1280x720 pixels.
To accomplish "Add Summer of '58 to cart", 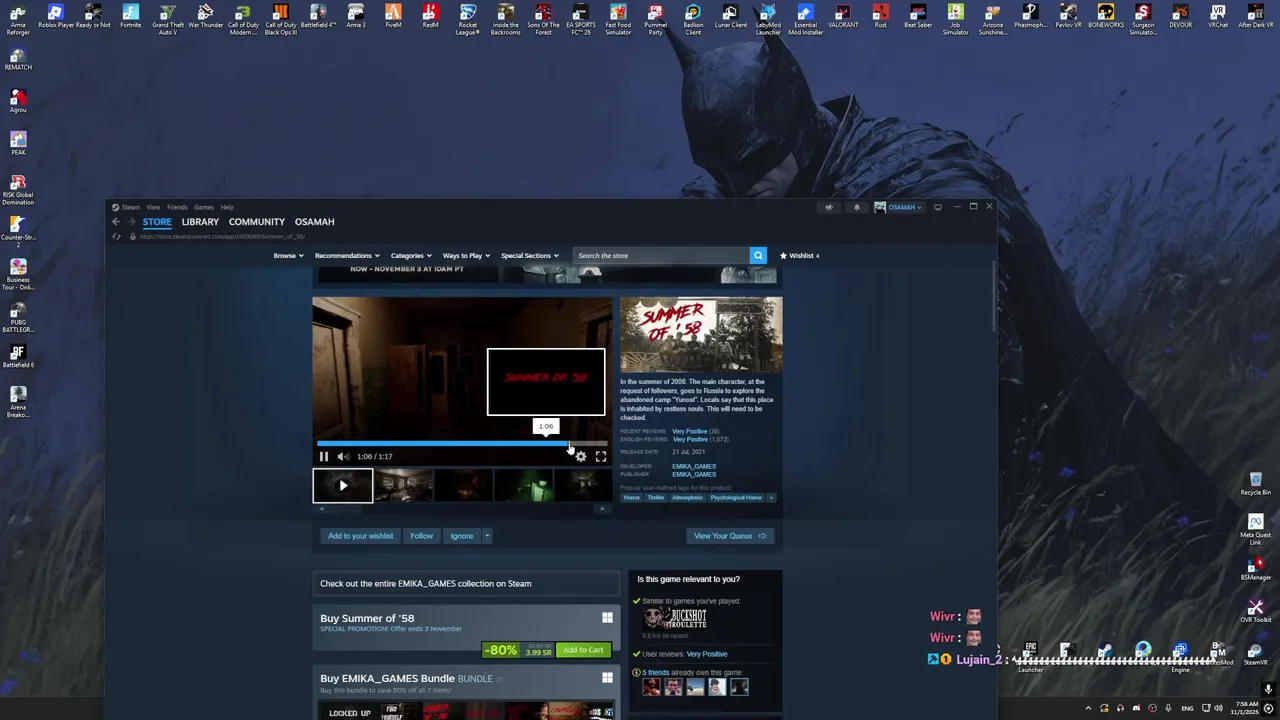I will [x=583, y=650].
